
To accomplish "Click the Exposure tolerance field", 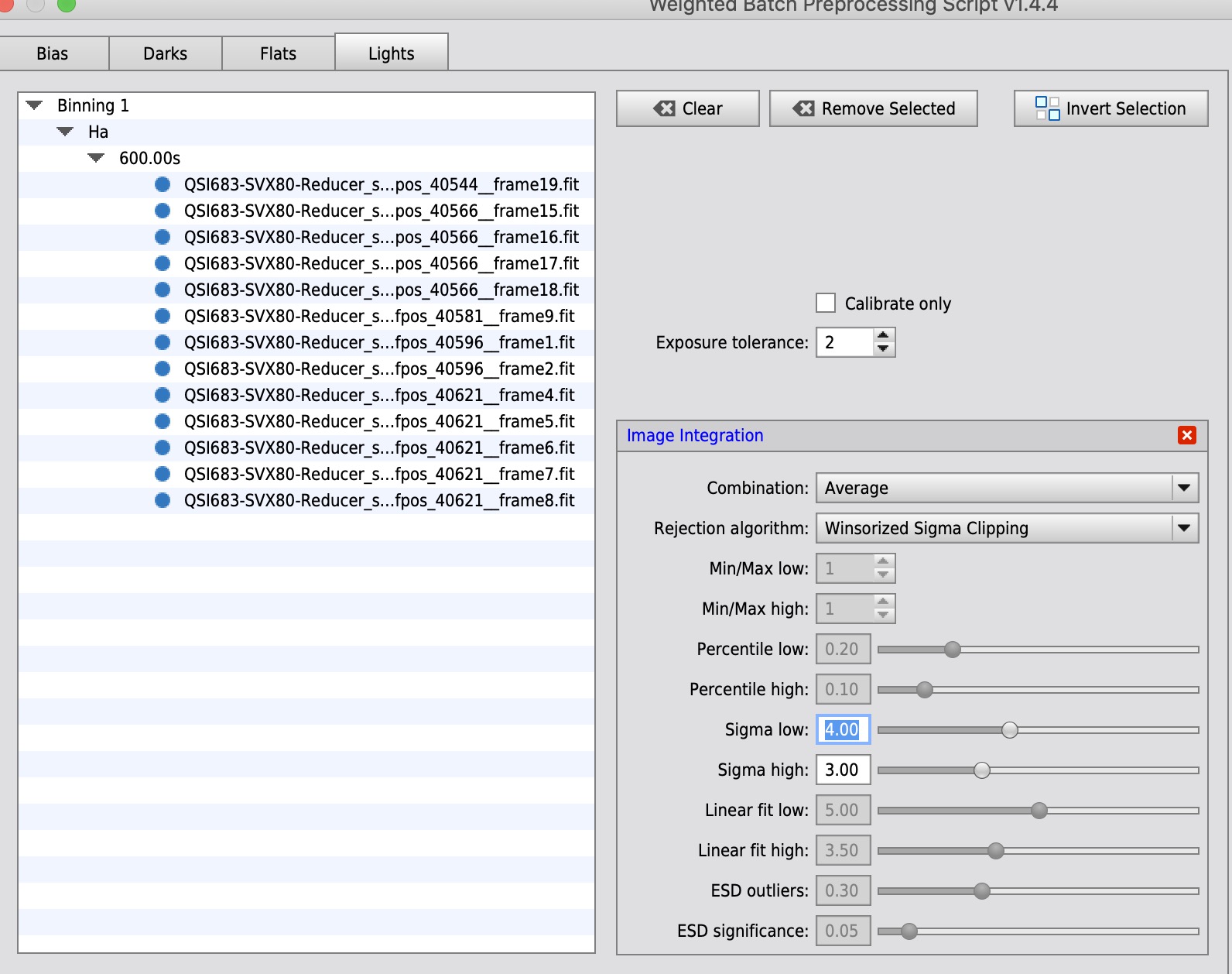I will coord(845,342).
